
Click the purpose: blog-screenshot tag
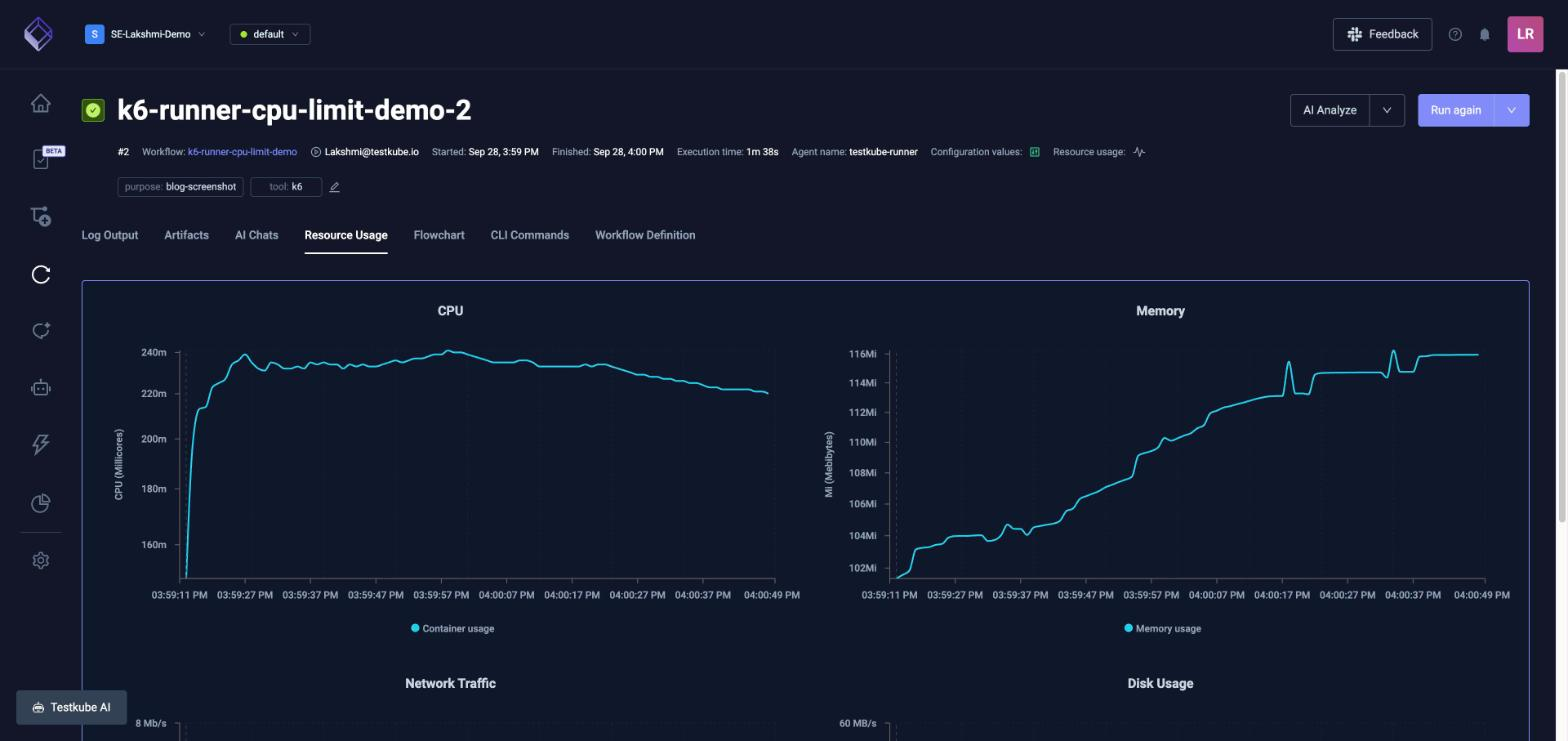click(181, 187)
